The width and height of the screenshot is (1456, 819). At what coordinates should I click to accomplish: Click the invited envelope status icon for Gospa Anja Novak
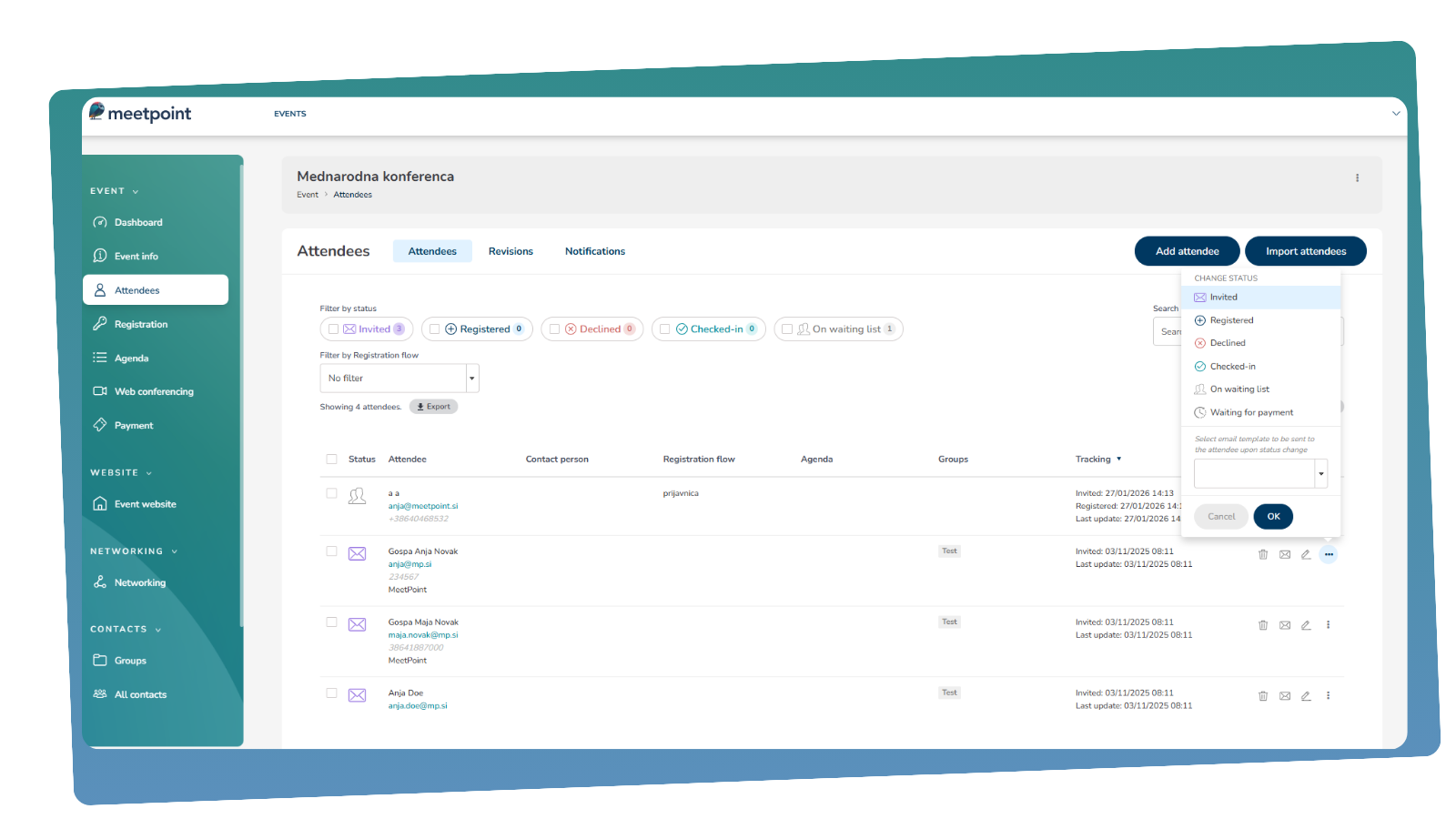[x=357, y=554]
